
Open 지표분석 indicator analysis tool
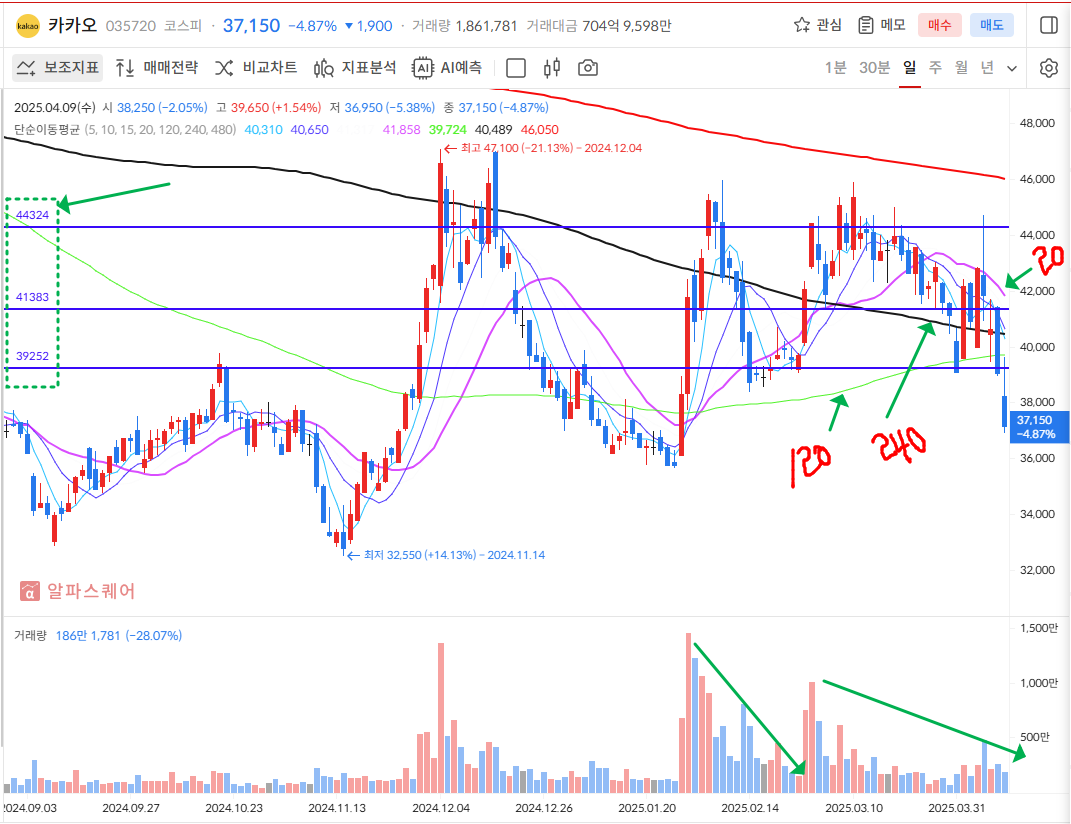tap(354, 68)
